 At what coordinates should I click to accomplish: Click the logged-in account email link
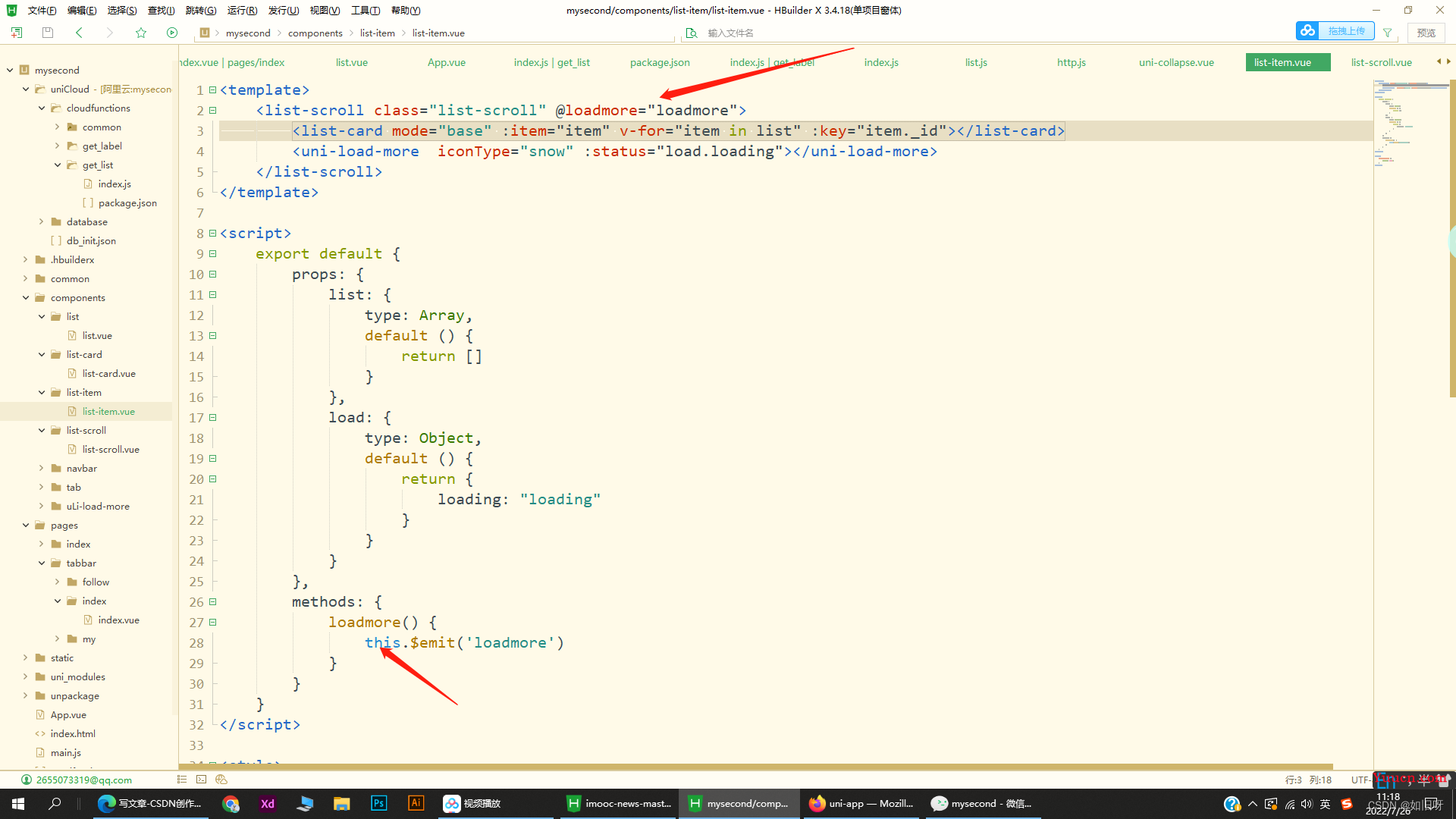point(83,780)
